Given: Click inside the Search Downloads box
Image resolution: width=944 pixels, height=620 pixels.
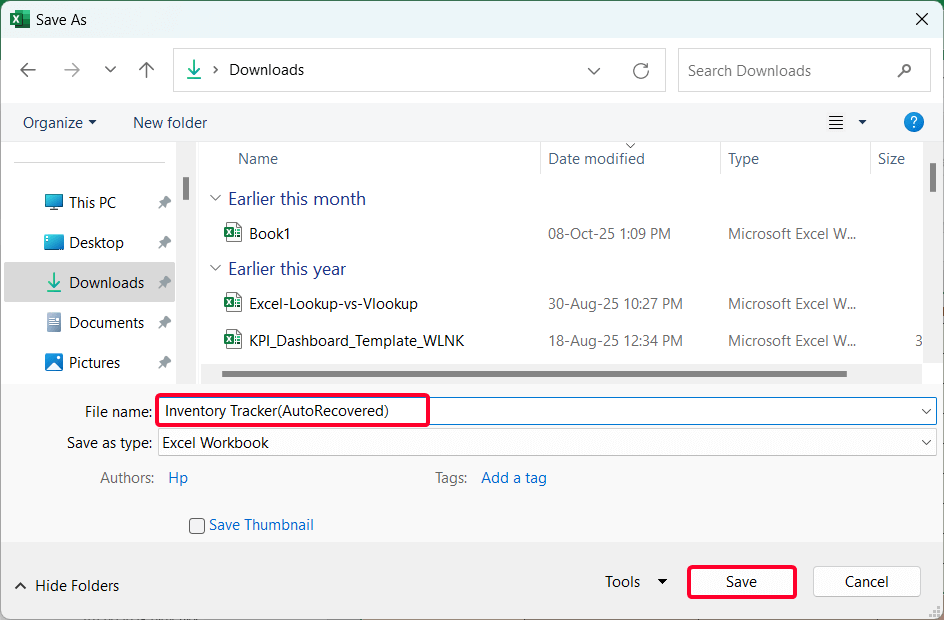Looking at the screenshot, I should (x=790, y=70).
